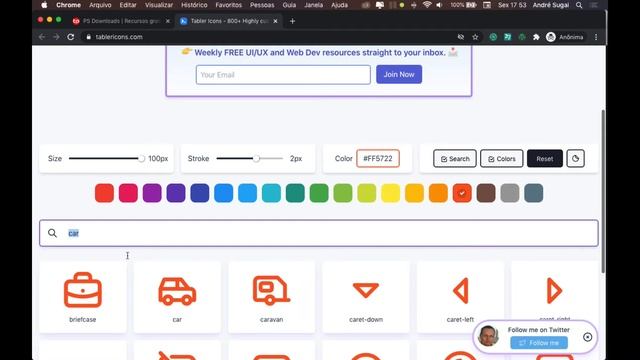Viewport: 640px width, 360px height.
Task: Click the browser back arrow
Action: [x=42, y=37]
